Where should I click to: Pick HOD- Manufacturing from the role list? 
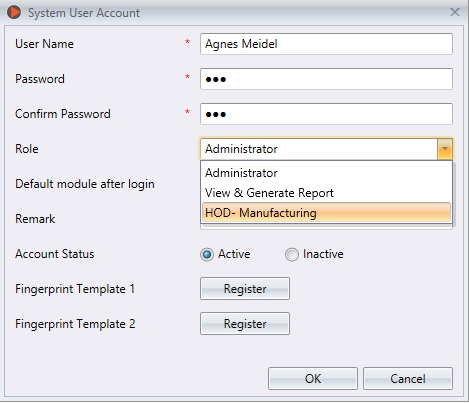(x=326, y=212)
